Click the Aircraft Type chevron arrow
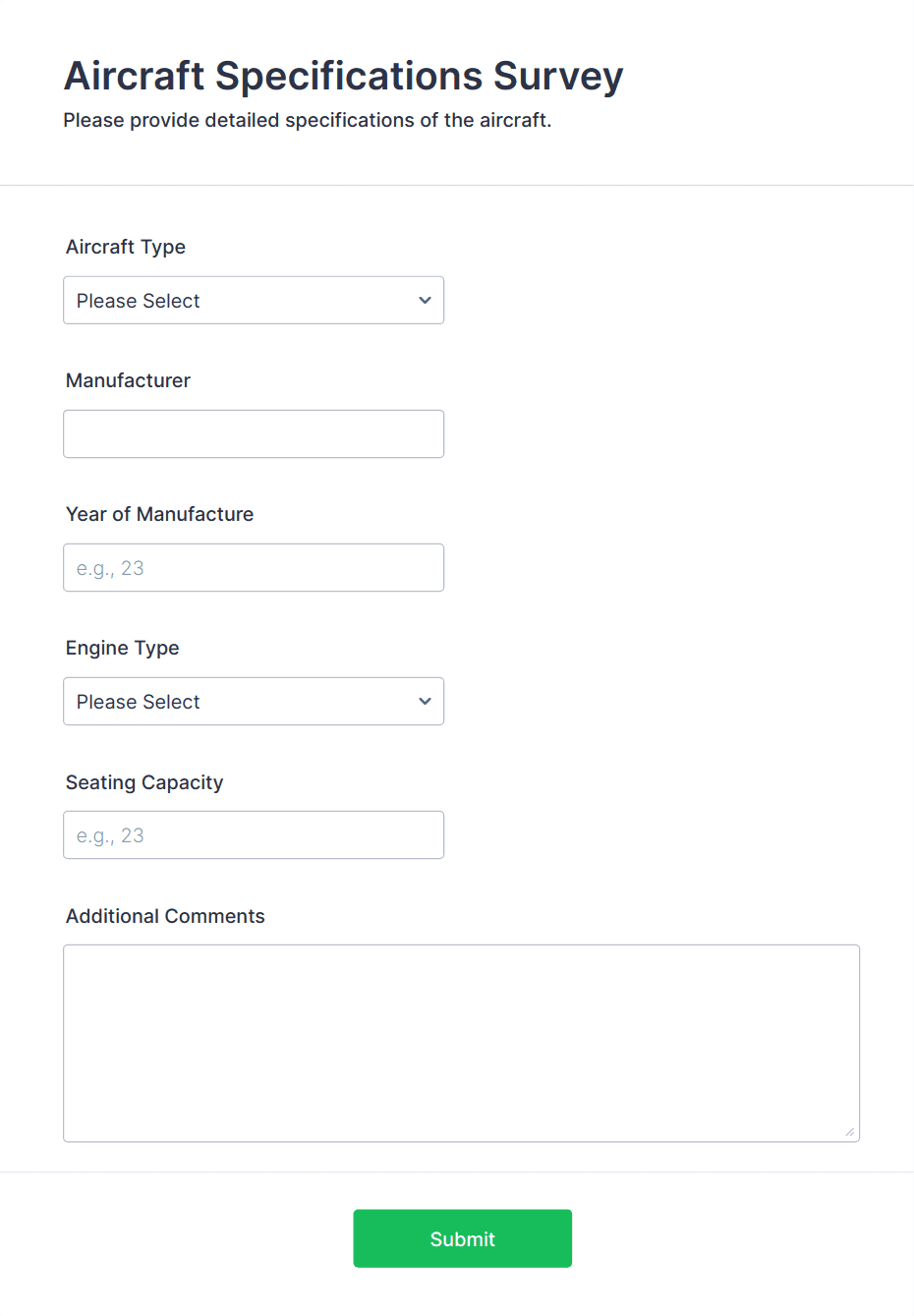The height and width of the screenshot is (1316, 914). 425,301
